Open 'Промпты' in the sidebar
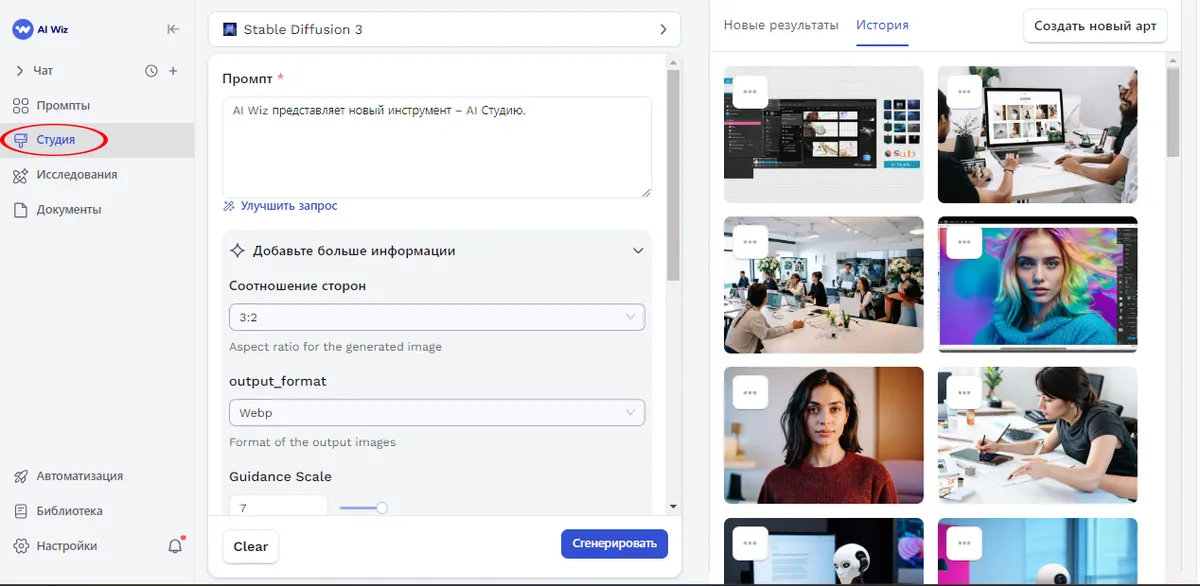 pyautogui.click(x=63, y=105)
